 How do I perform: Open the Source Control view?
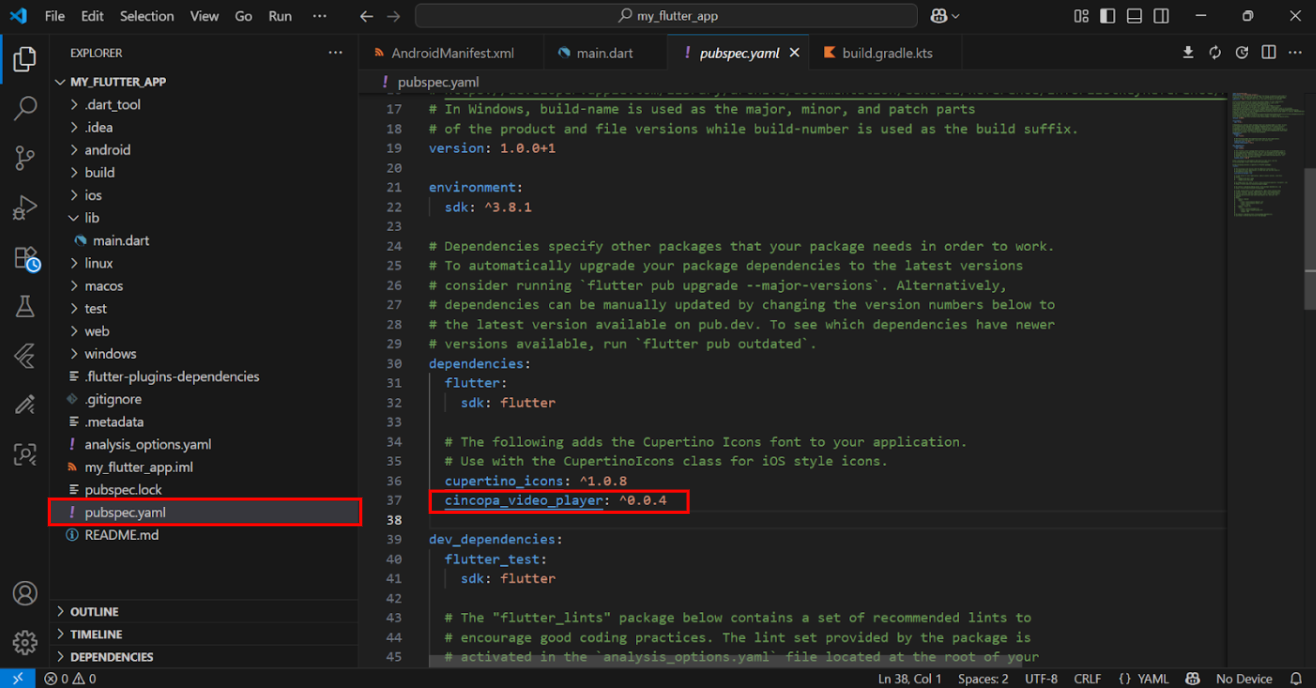coord(25,158)
